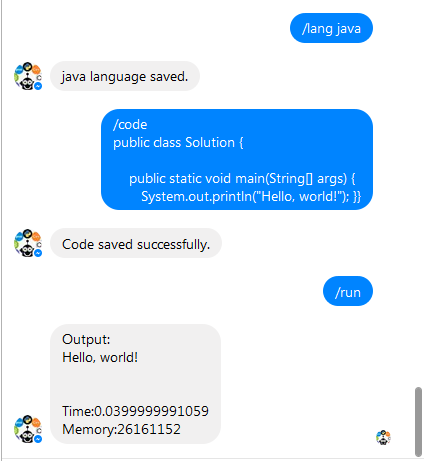
Task: Select the "/lang java" sent message bubble
Action: [x=331, y=28]
